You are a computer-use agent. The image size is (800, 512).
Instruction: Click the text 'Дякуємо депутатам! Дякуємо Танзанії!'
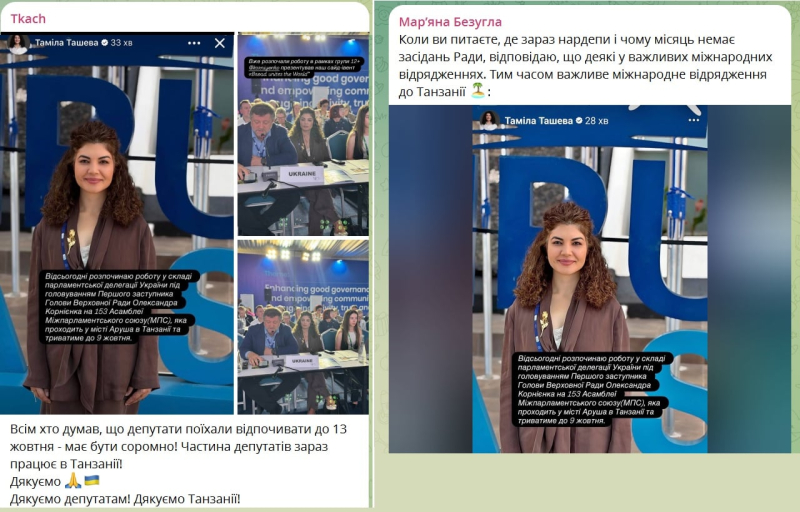point(125,499)
